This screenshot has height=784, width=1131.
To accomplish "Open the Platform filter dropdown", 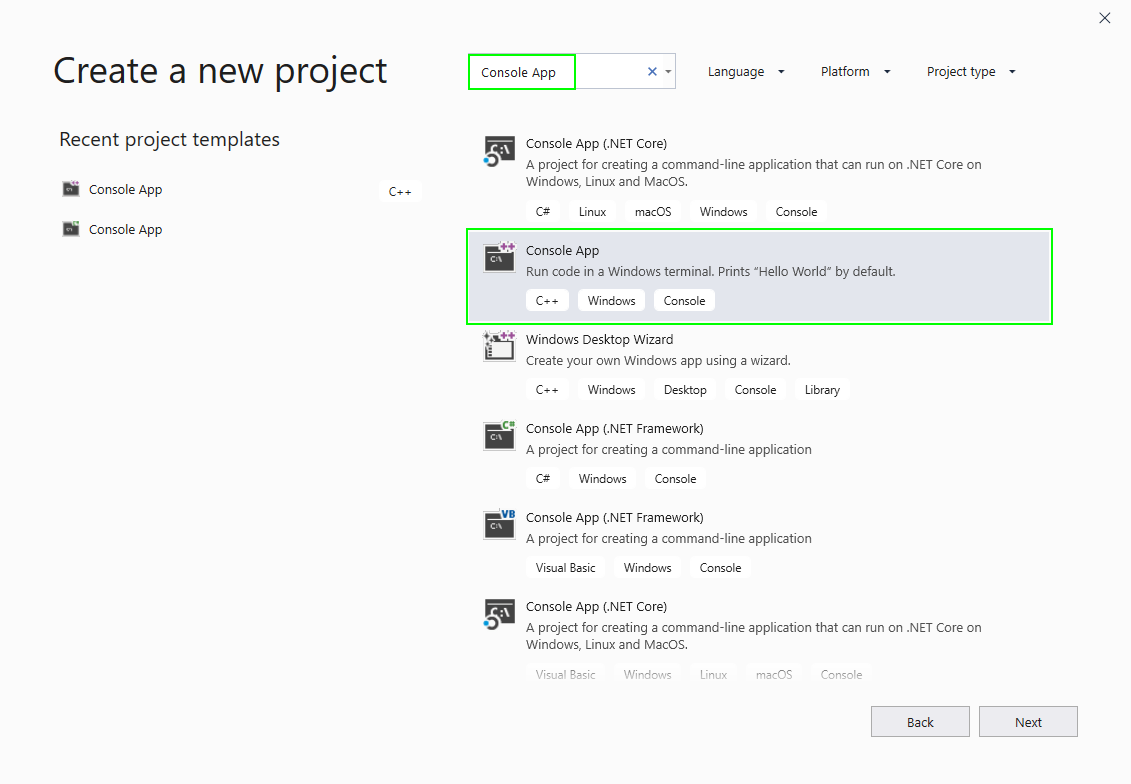I will click(855, 71).
